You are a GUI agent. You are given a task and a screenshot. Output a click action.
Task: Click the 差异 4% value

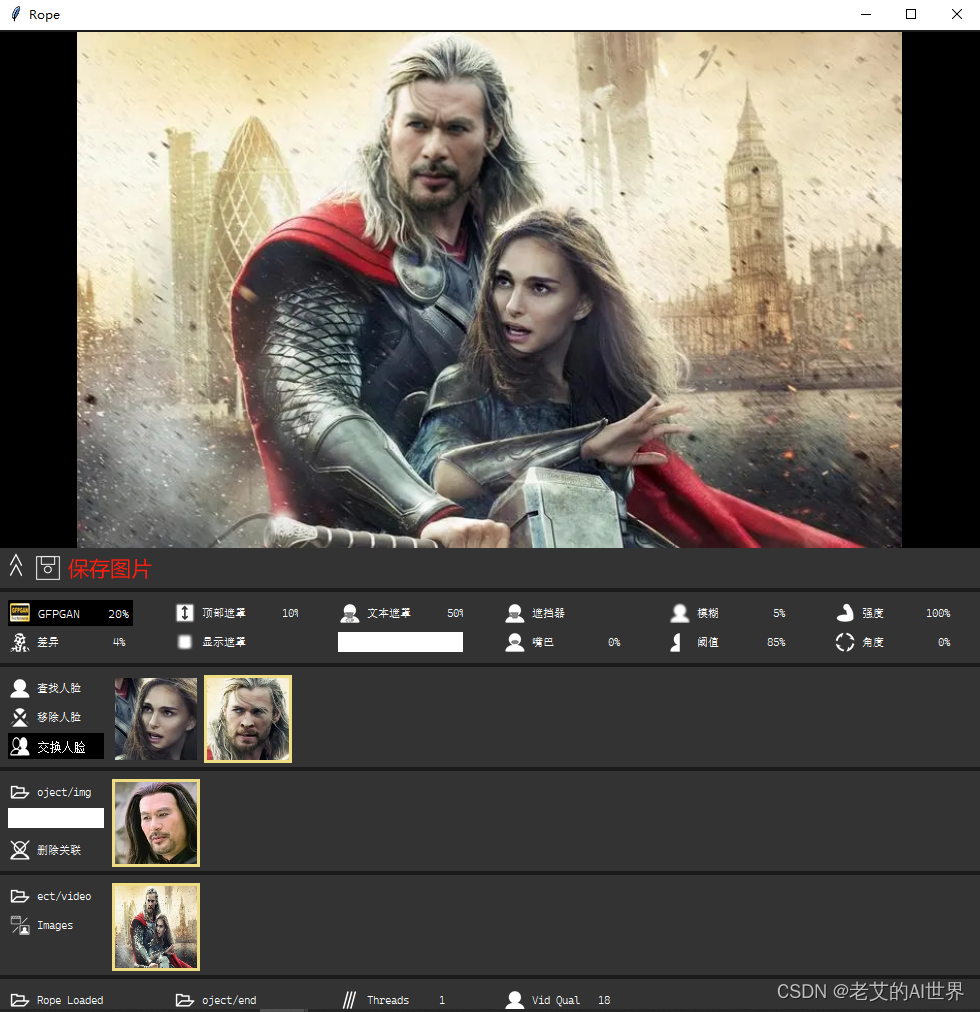(119, 642)
